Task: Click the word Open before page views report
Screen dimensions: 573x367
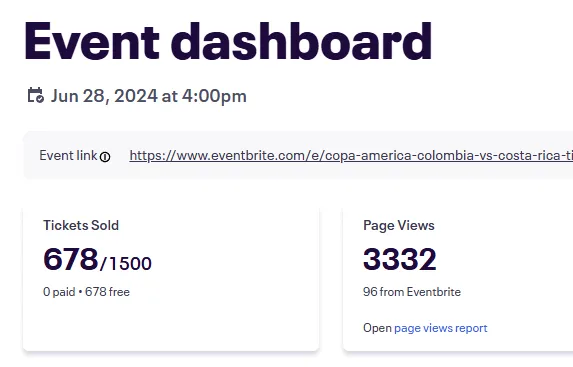Action: pos(377,328)
